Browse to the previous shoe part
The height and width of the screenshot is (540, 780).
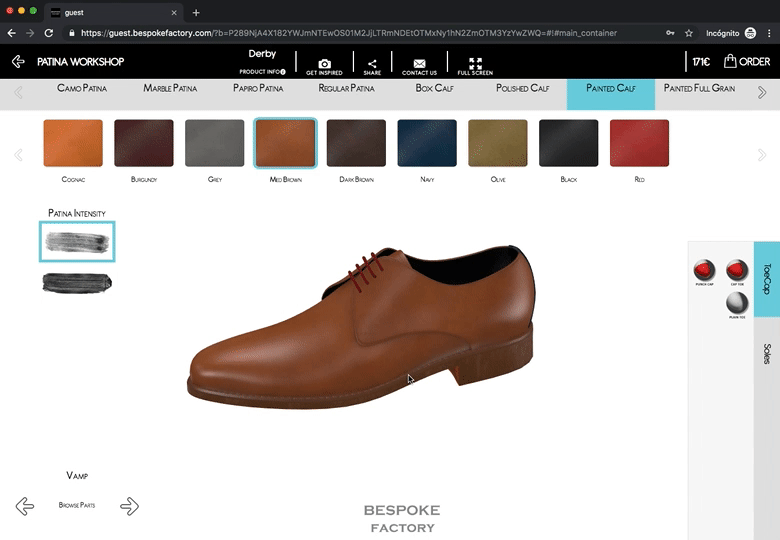pos(25,506)
